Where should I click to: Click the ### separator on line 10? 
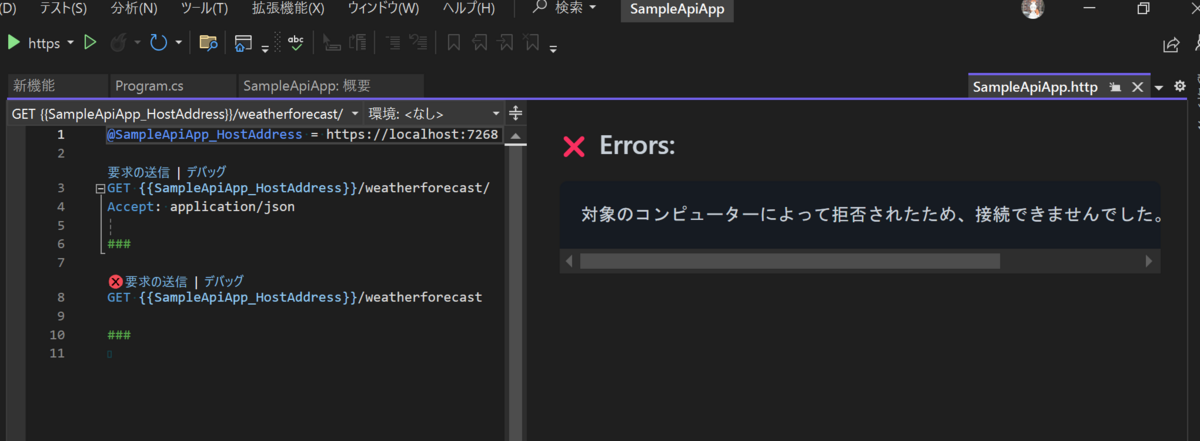pyautogui.click(x=119, y=334)
